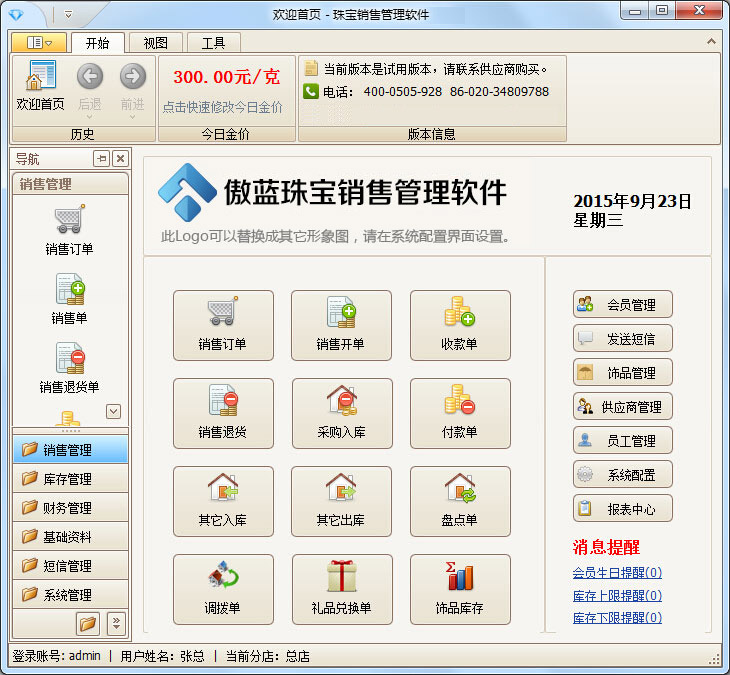The height and width of the screenshot is (675, 730).
Task: Open the application menu dropdown button
Action: tap(39, 43)
